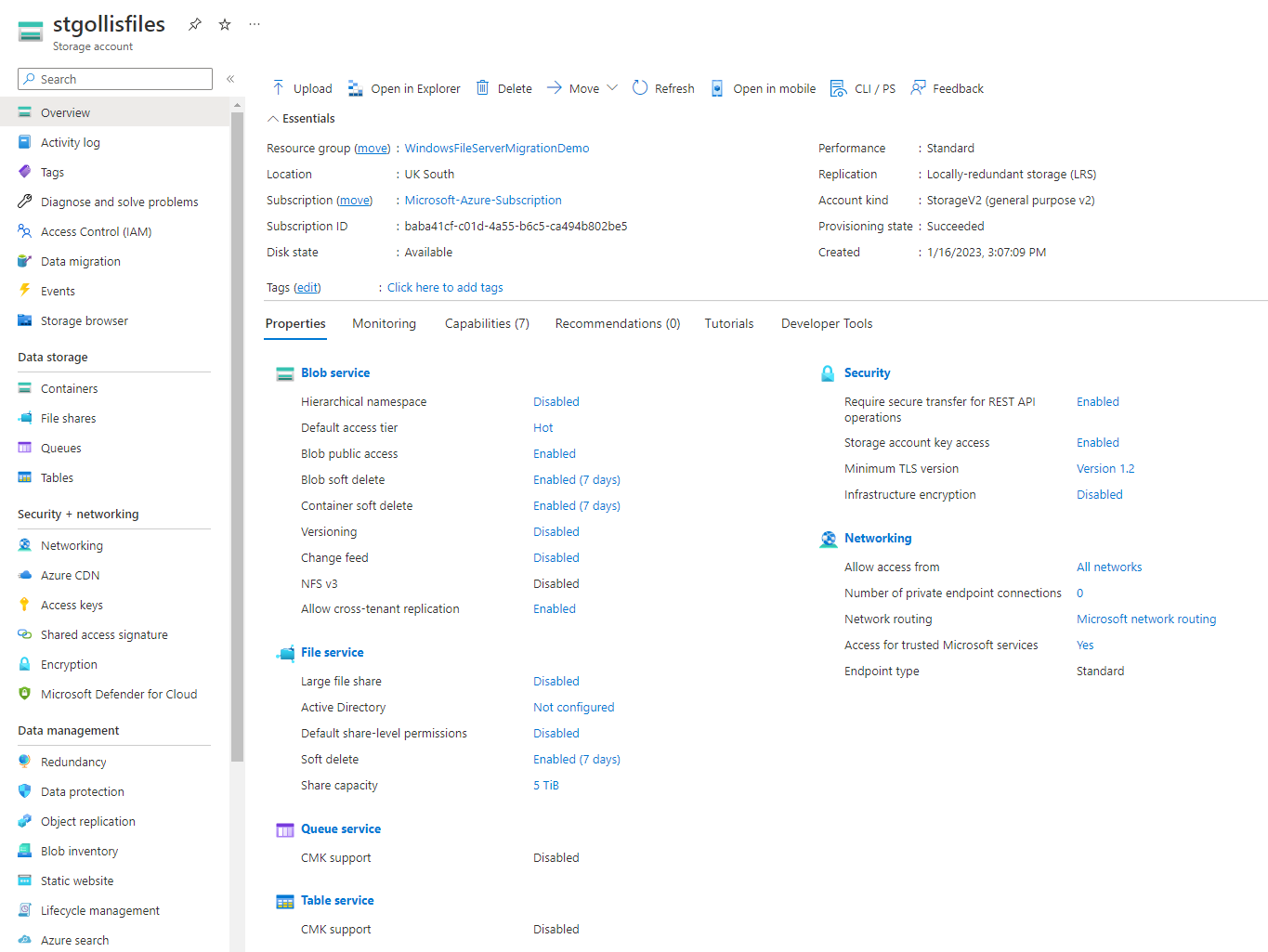Open the Recommendations (0) tab
1268x952 pixels.
[618, 323]
